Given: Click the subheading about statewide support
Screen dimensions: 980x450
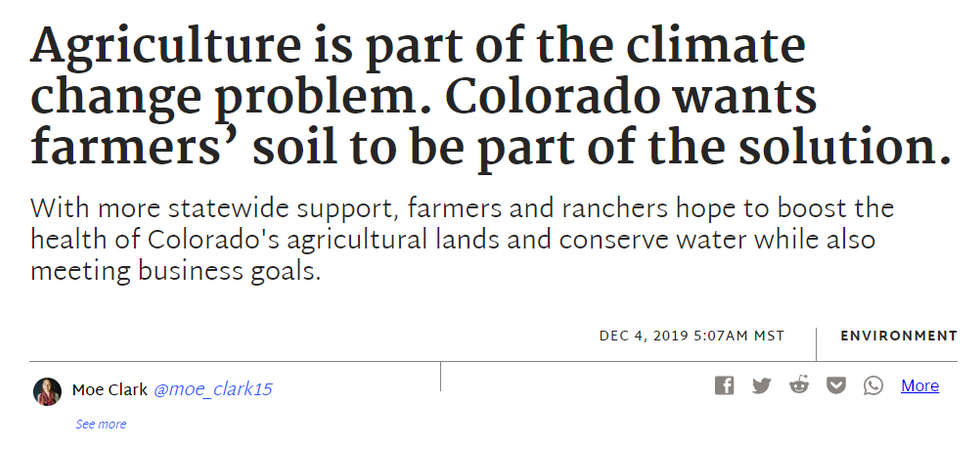Looking at the screenshot, I should click(462, 240).
